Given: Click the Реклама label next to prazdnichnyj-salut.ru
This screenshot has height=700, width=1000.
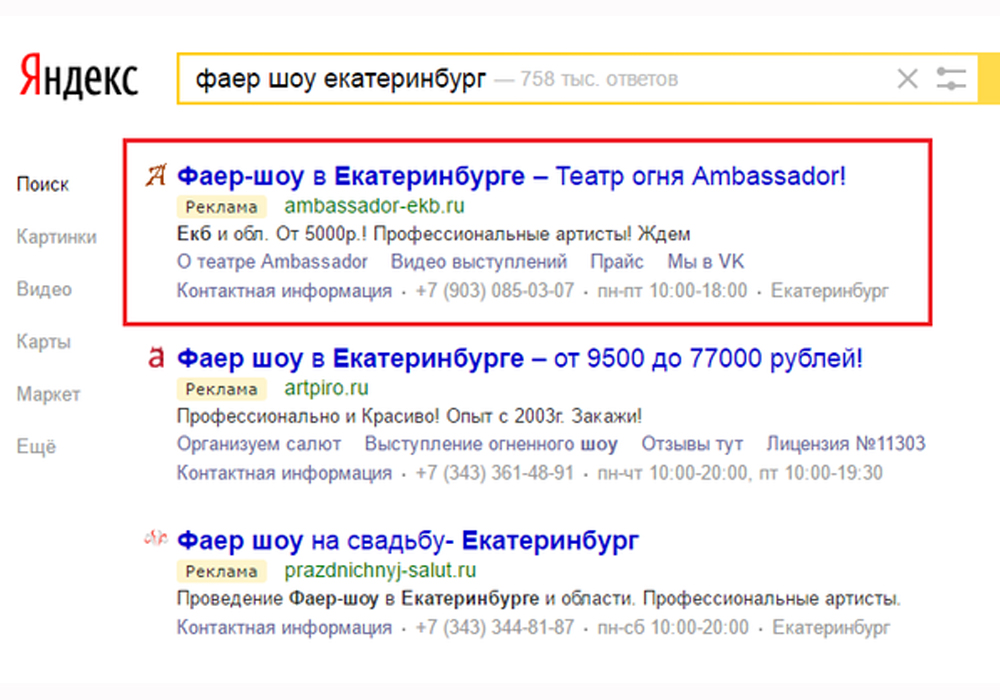Looking at the screenshot, I should click(x=221, y=571).
